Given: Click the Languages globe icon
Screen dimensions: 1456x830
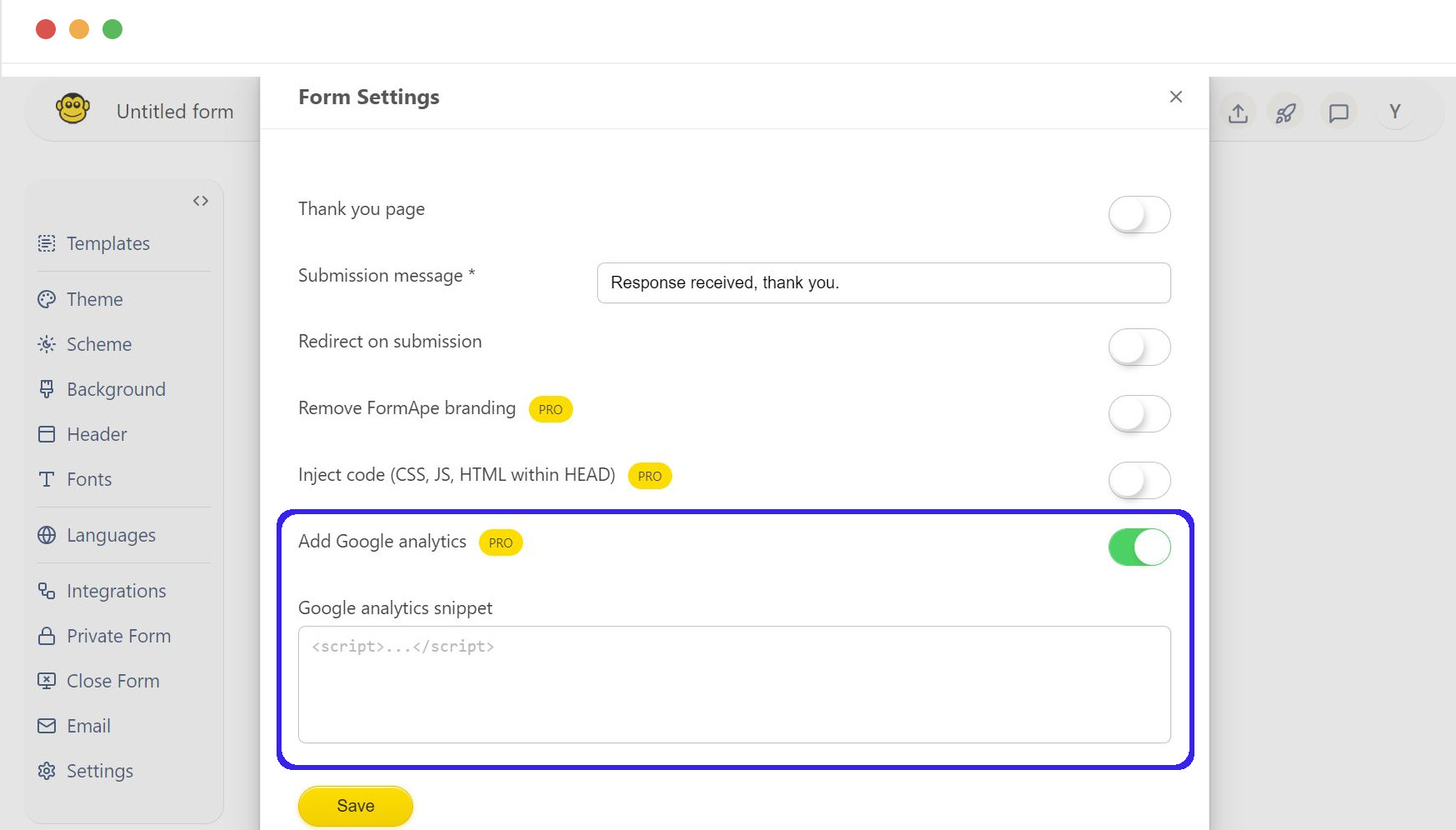Looking at the screenshot, I should click(47, 535).
